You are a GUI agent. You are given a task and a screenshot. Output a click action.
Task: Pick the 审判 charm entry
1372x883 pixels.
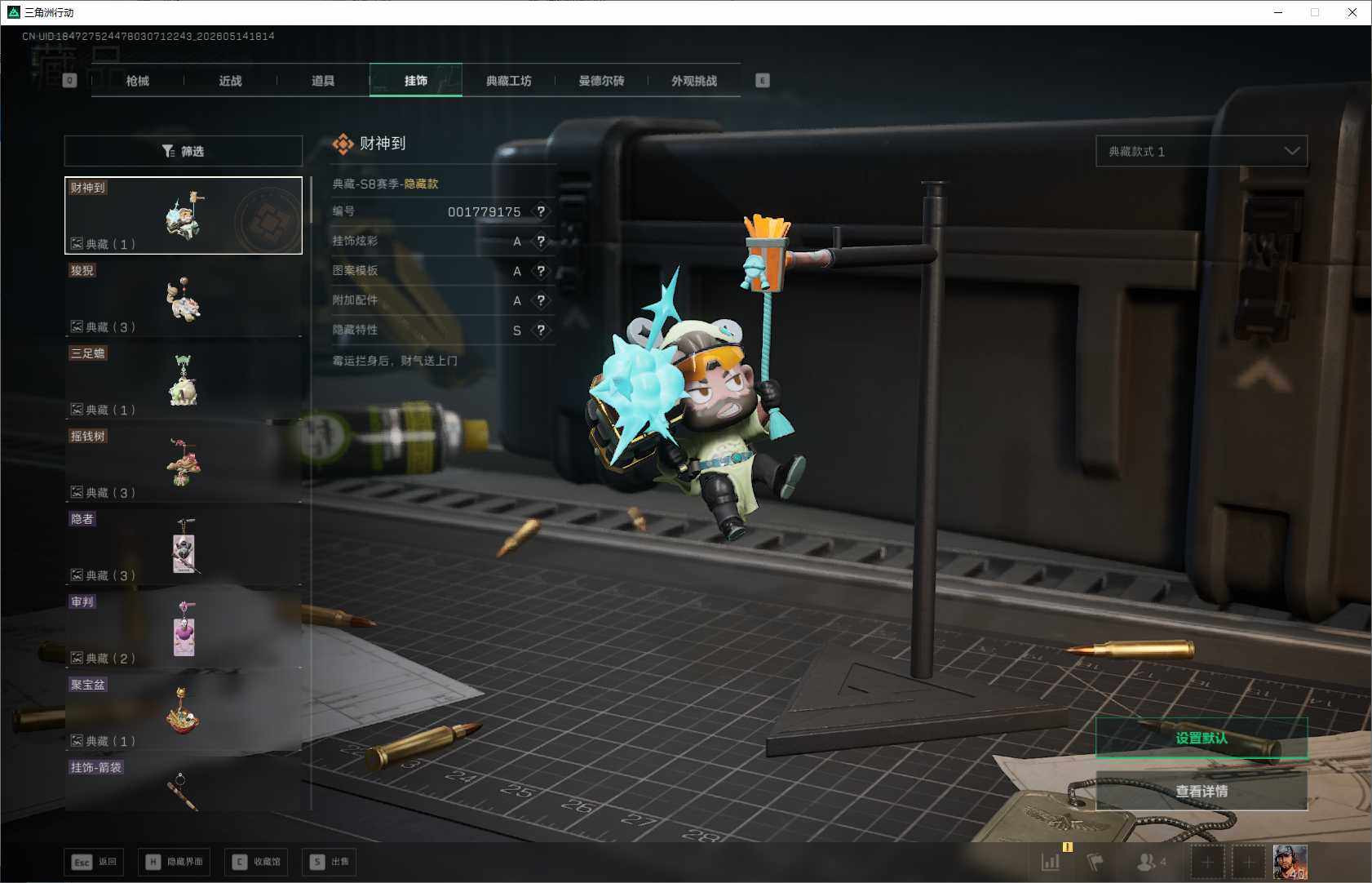coord(184,630)
